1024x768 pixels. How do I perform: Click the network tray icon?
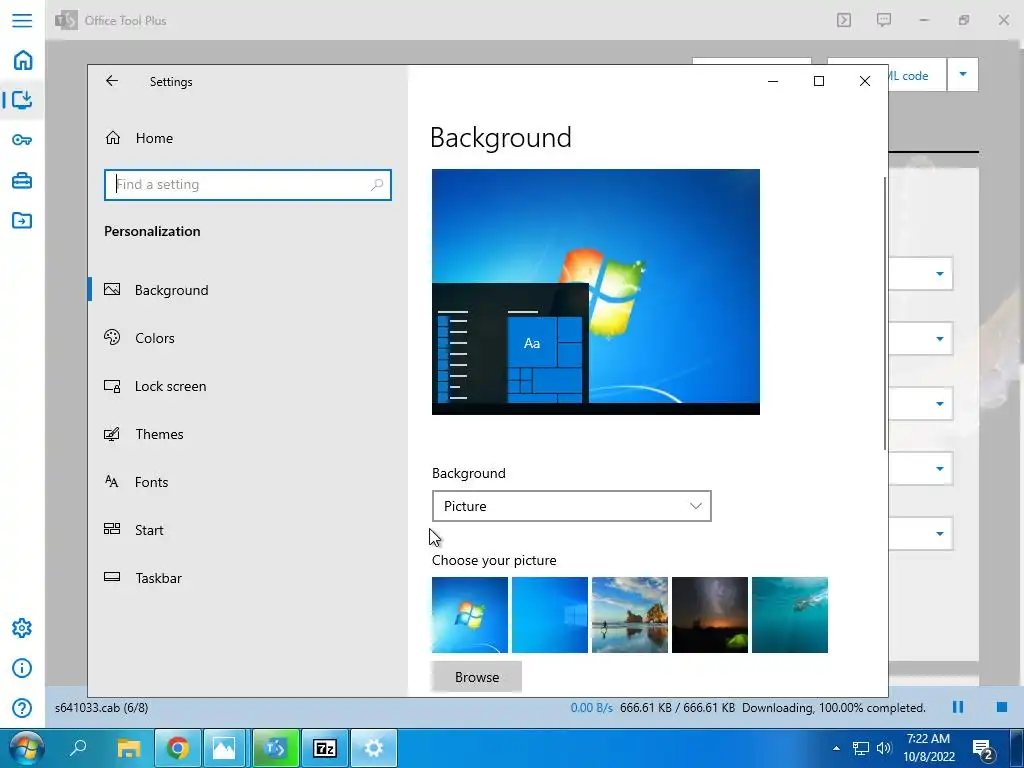click(861, 748)
